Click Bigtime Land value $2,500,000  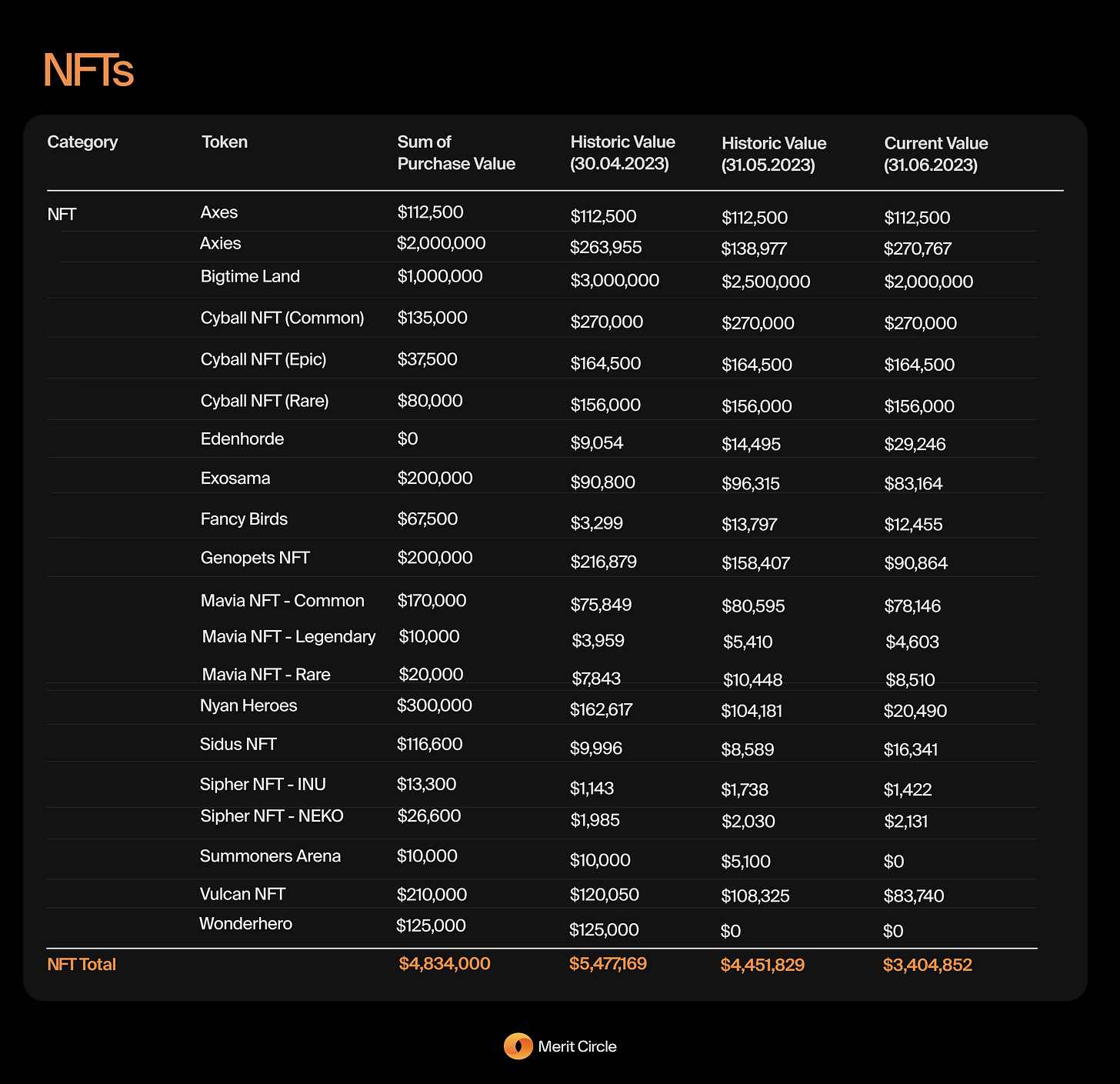tap(765, 282)
